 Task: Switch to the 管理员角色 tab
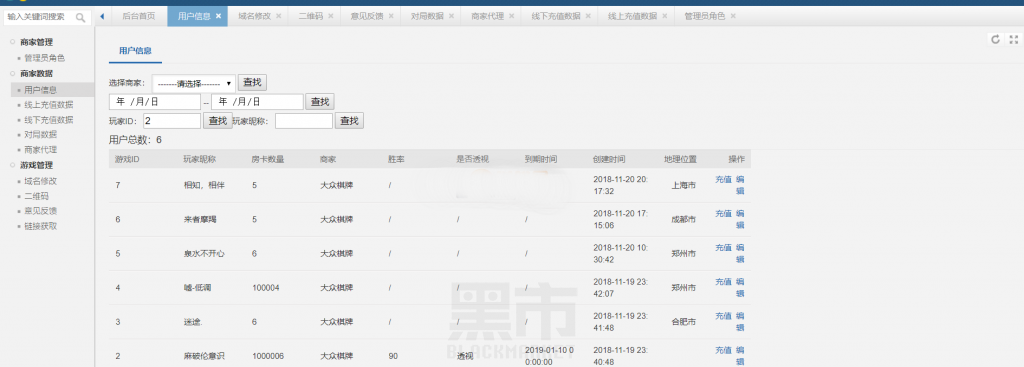705,16
